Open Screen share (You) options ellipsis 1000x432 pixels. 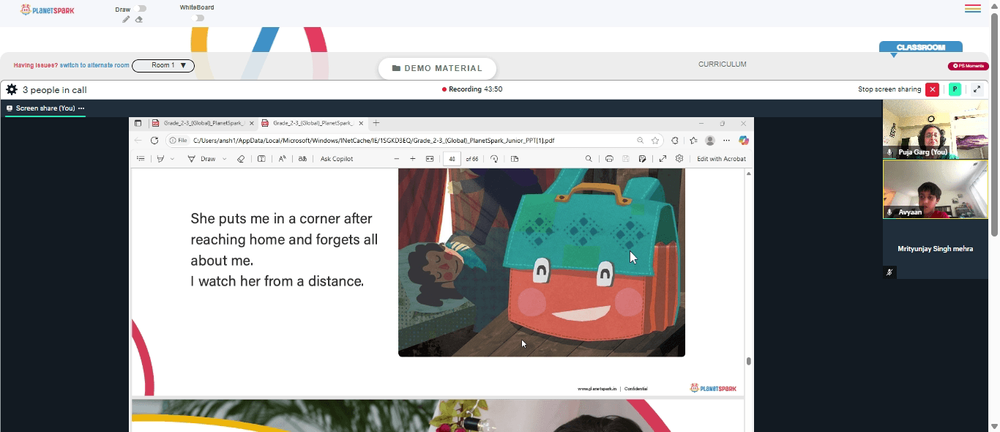81,108
